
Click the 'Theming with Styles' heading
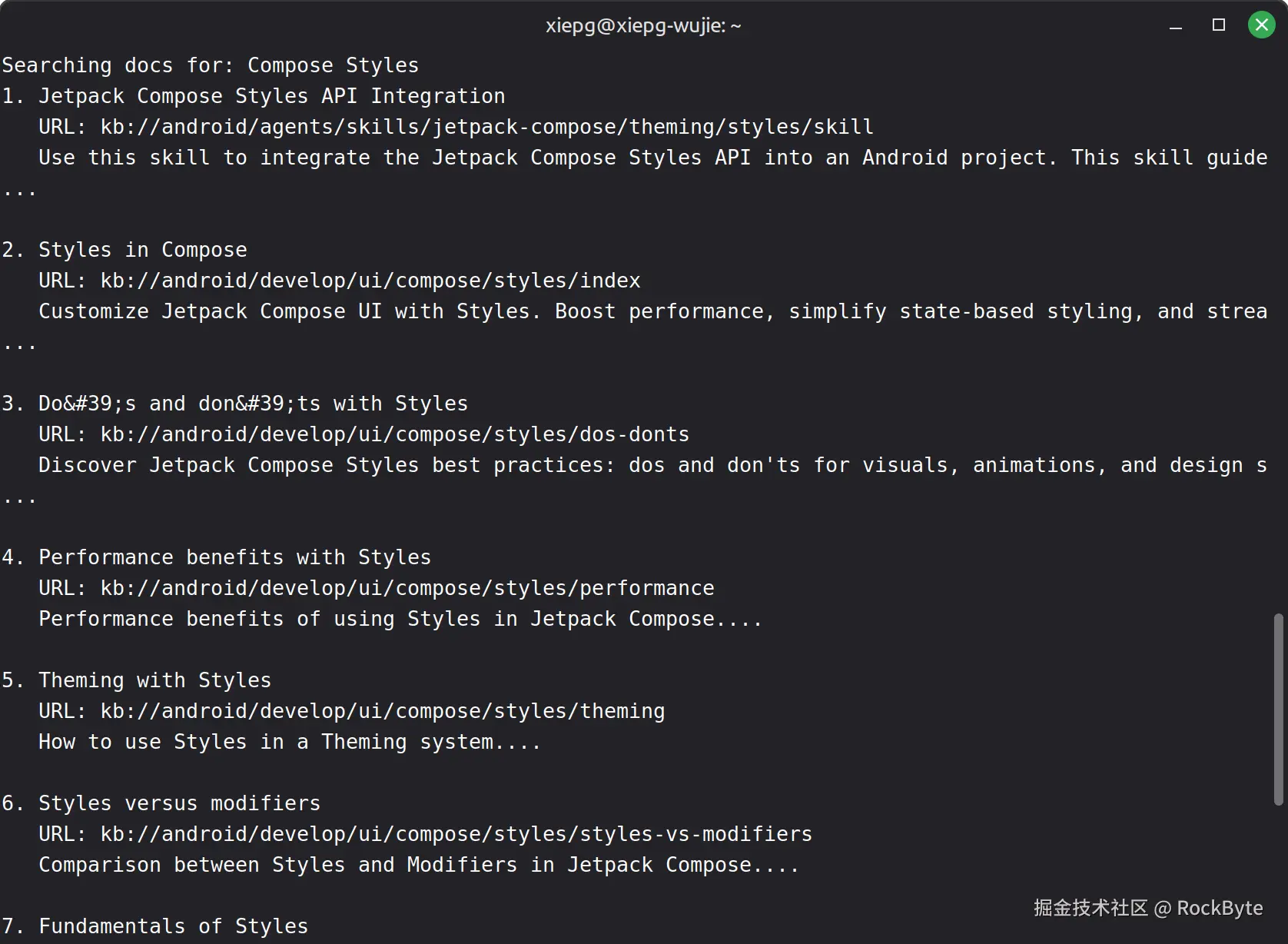coord(155,680)
